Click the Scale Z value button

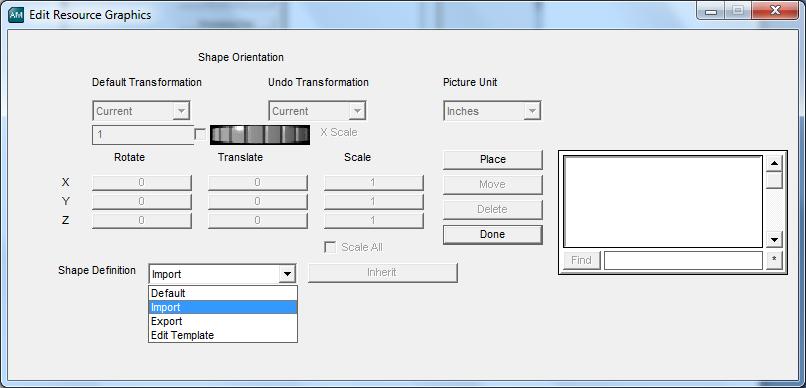[x=374, y=220]
